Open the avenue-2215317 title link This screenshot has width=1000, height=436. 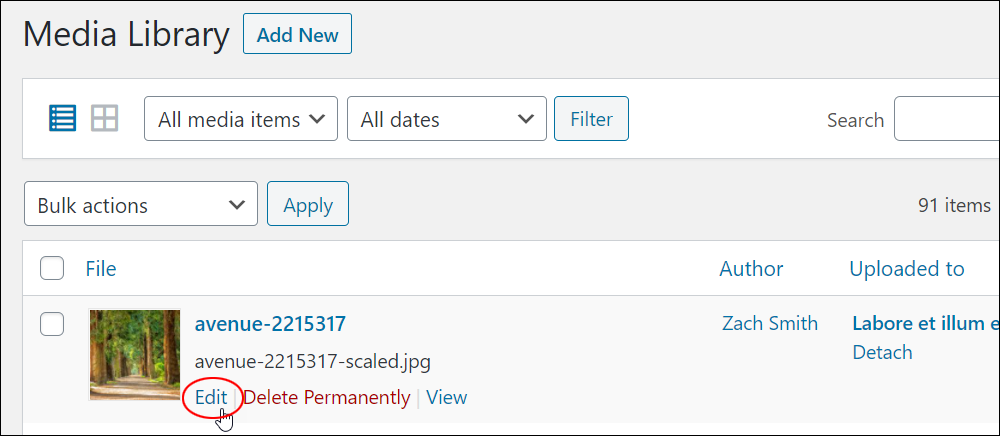[270, 324]
